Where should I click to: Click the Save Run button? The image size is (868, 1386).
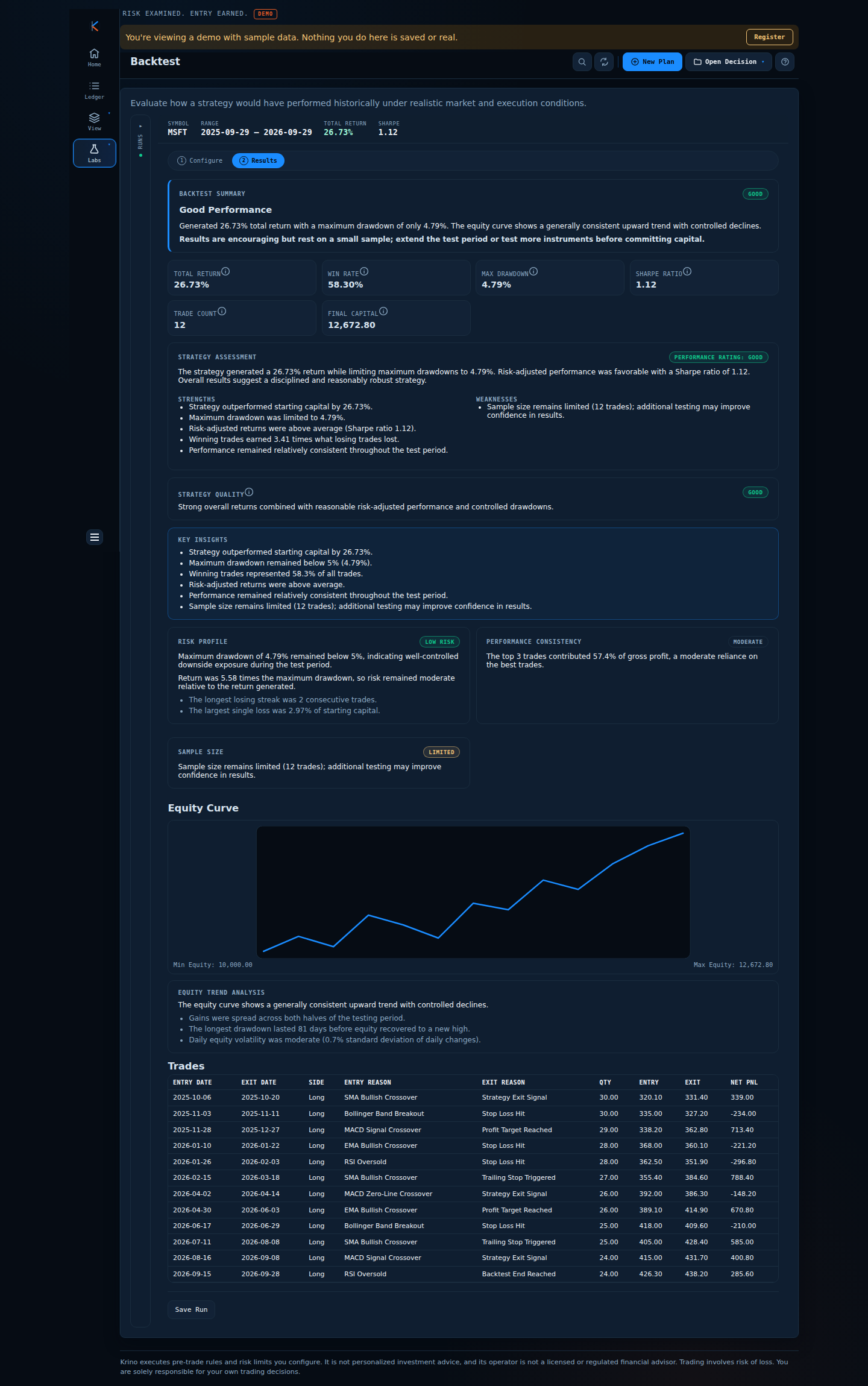point(191,1309)
